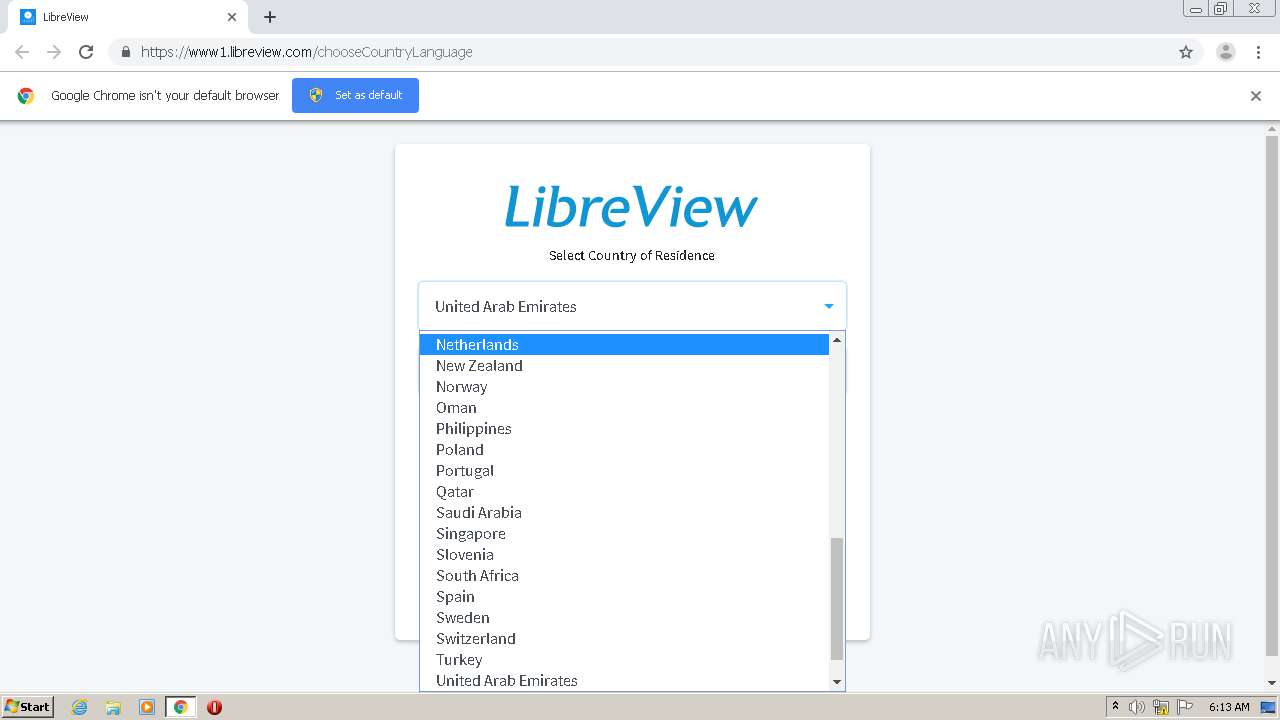Click the show desktop tray icon
The image size is (1280, 720).
point(1268,707)
